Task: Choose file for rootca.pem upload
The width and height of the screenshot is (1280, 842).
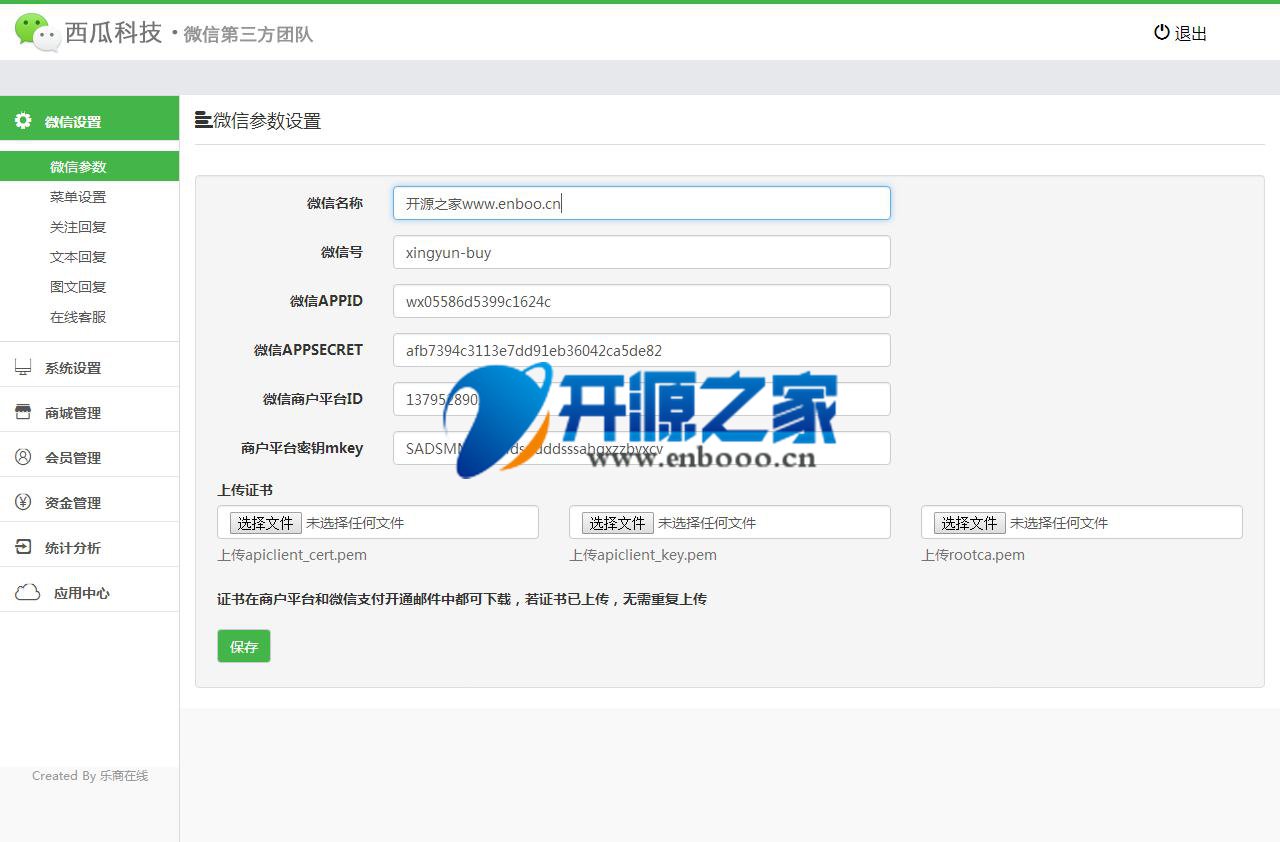Action: tap(970, 523)
